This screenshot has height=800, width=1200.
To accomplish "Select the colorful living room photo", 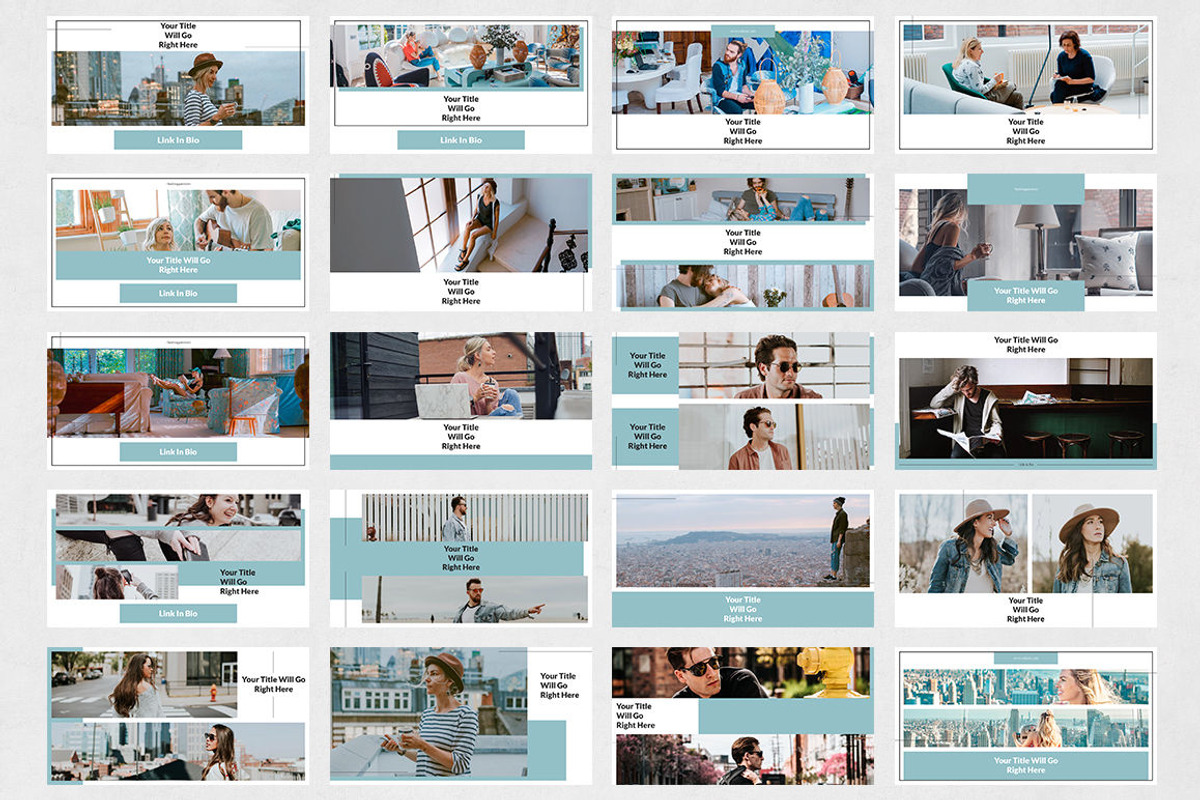I will tap(178, 391).
